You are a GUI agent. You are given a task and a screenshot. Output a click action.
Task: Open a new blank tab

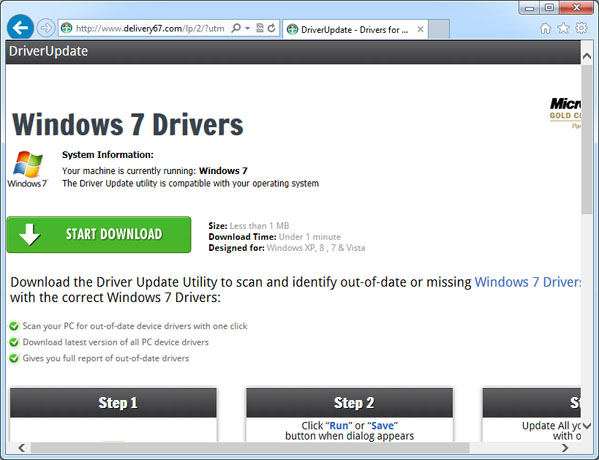tap(439, 29)
